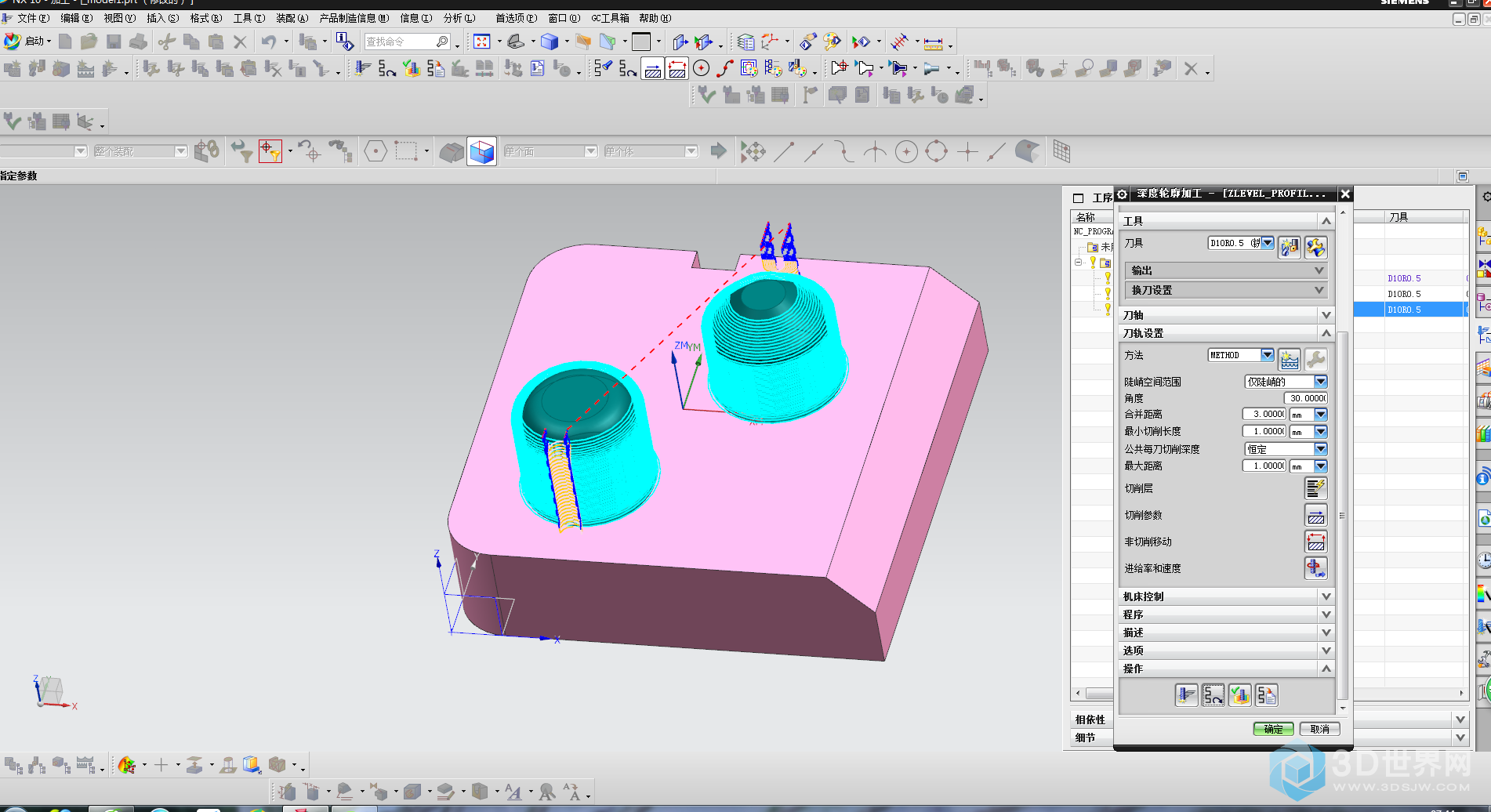Click the create new method icon
1491x812 pixels.
point(1290,360)
